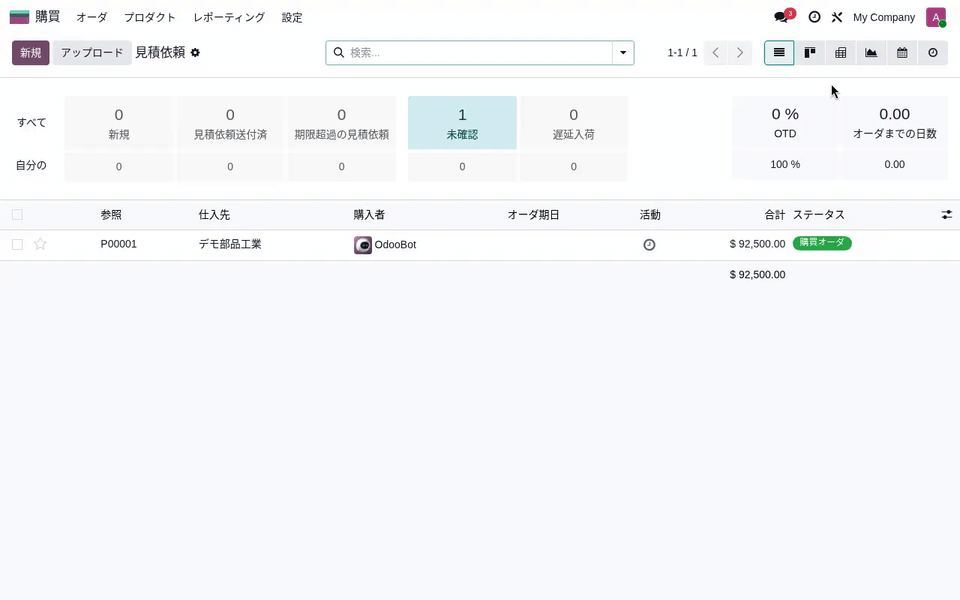Image resolution: width=960 pixels, height=600 pixels.
Task: Open the オーダ menu
Action: (x=92, y=17)
